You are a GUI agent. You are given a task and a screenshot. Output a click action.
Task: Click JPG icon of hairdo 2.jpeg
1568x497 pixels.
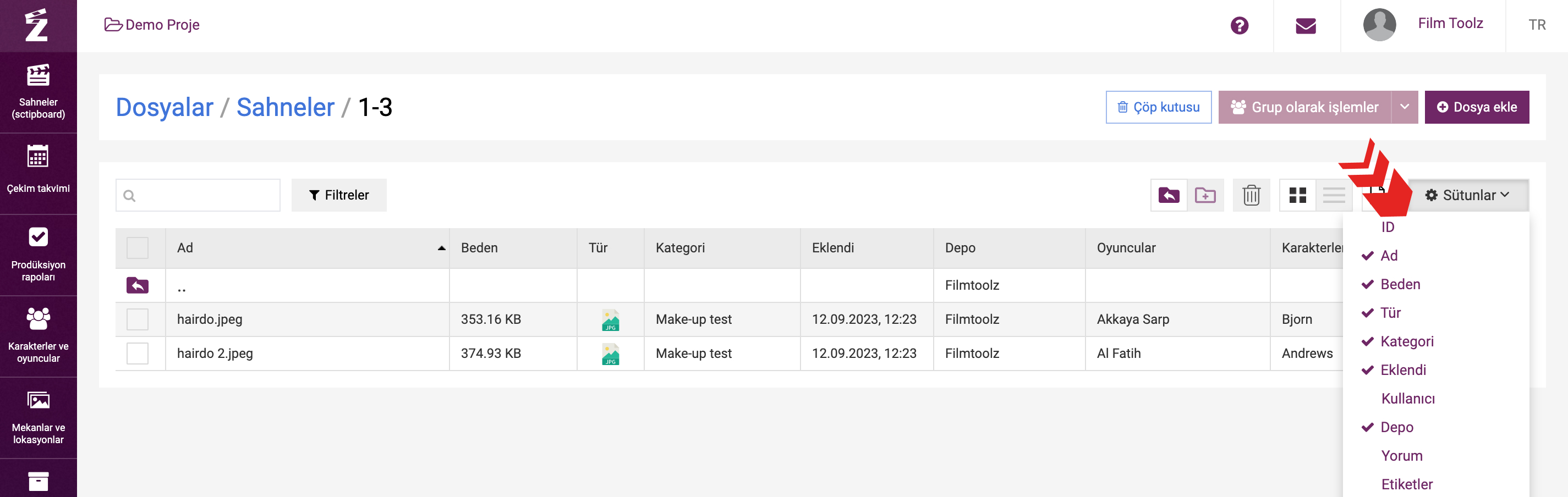pos(610,354)
